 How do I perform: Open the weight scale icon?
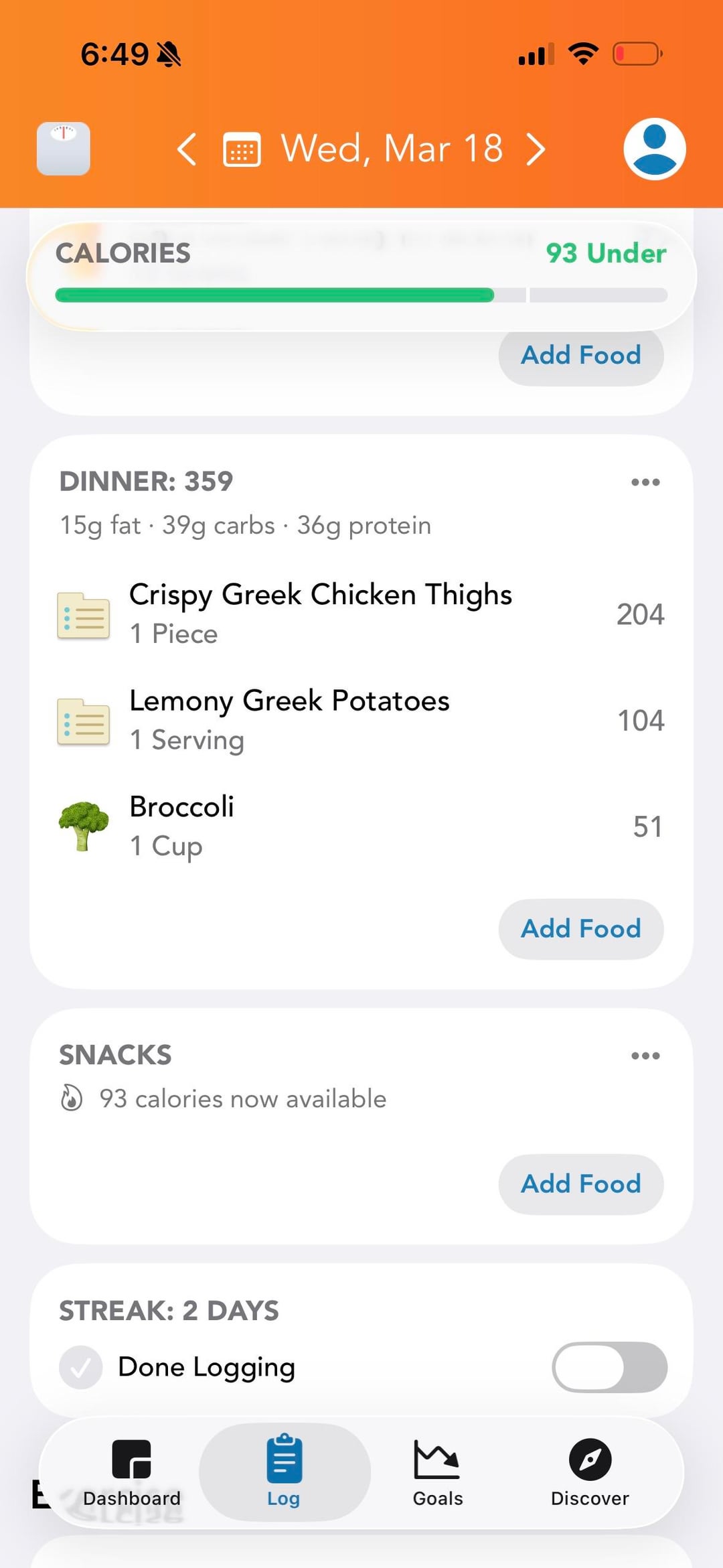click(x=64, y=149)
